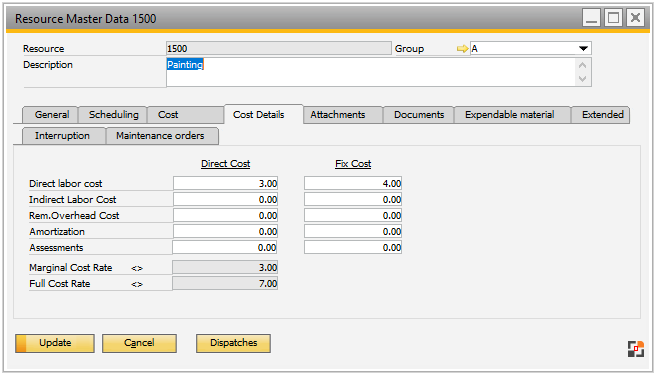Click the Marginal Cost Rate label

(71, 268)
